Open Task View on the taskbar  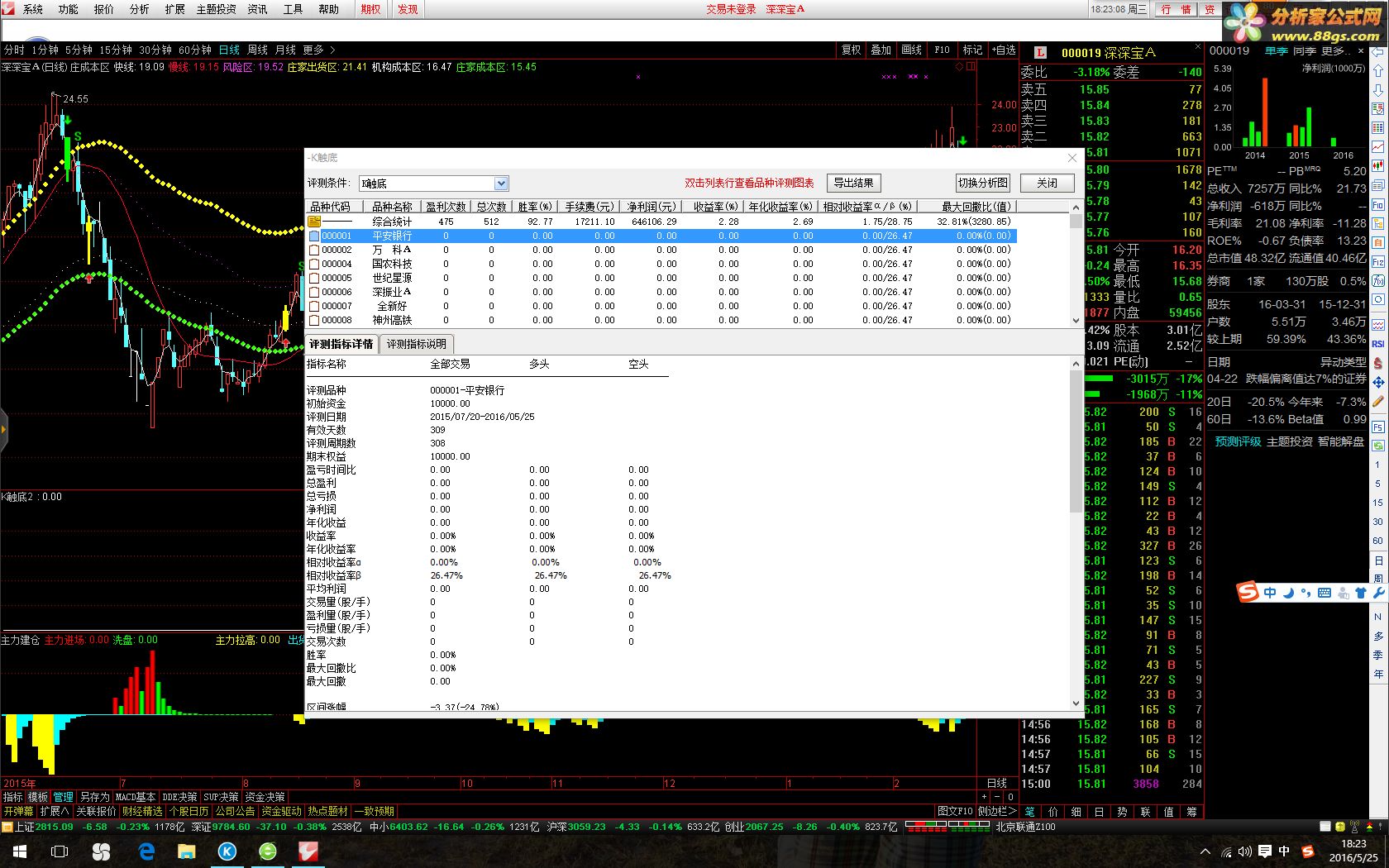pos(60,851)
